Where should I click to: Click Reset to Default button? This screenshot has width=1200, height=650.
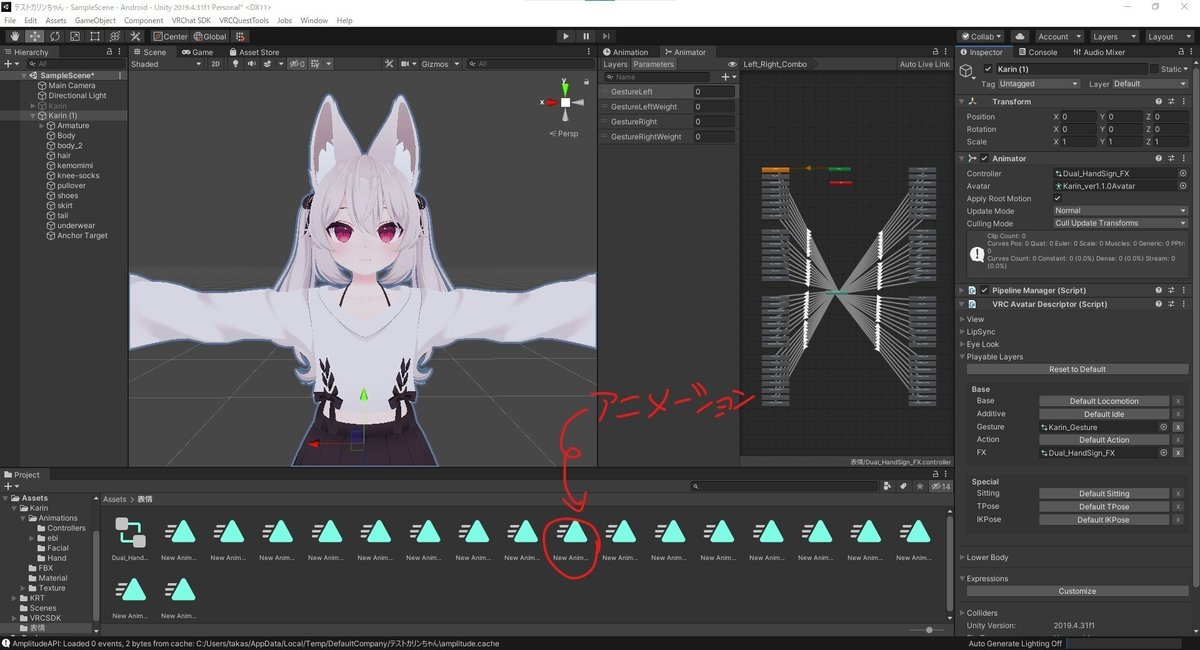[1077, 369]
